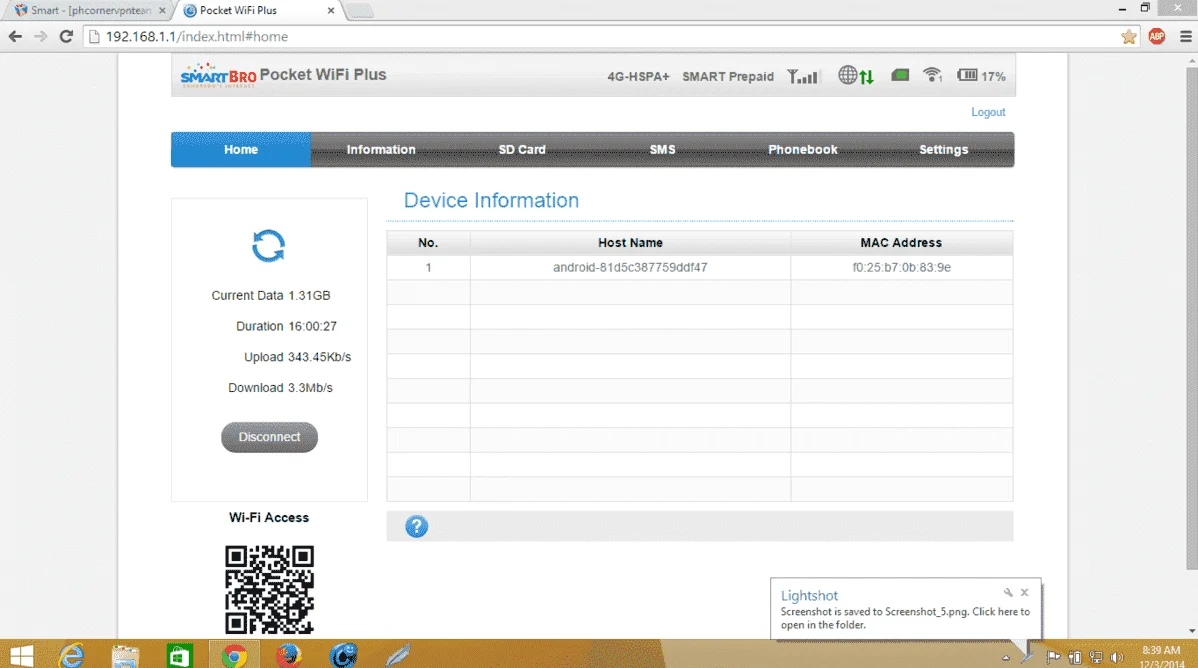Click the Disconnect button
The height and width of the screenshot is (668, 1198).
pos(270,437)
